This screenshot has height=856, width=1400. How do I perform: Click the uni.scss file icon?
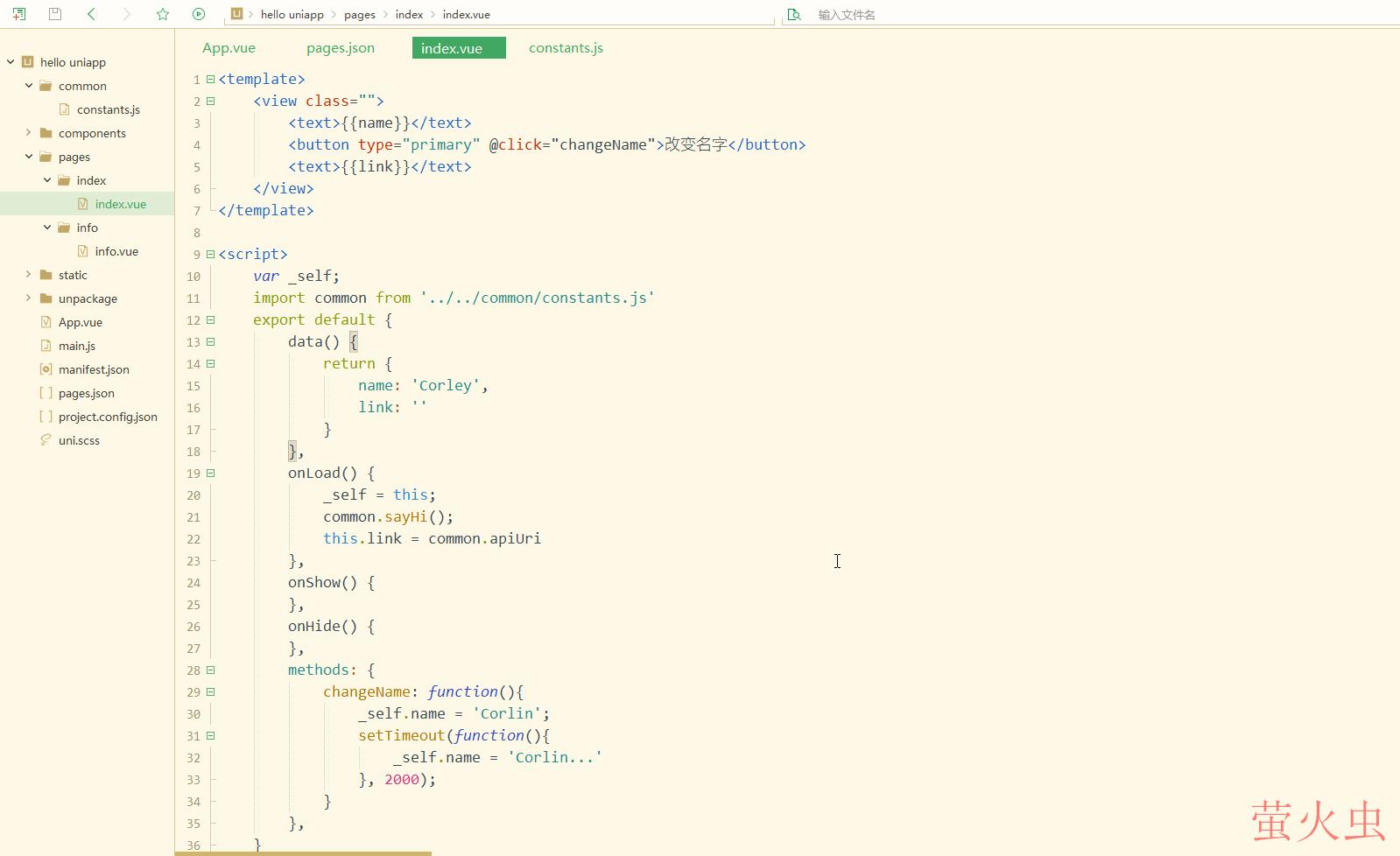tap(46, 440)
